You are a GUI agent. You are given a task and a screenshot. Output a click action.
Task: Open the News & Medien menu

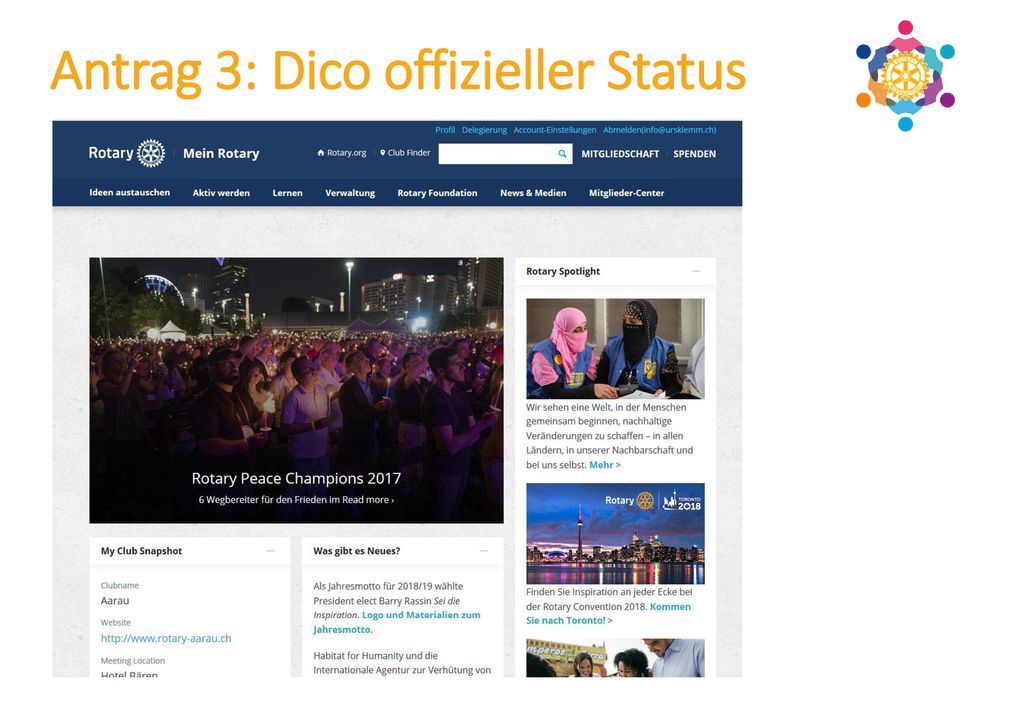click(533, 193)
